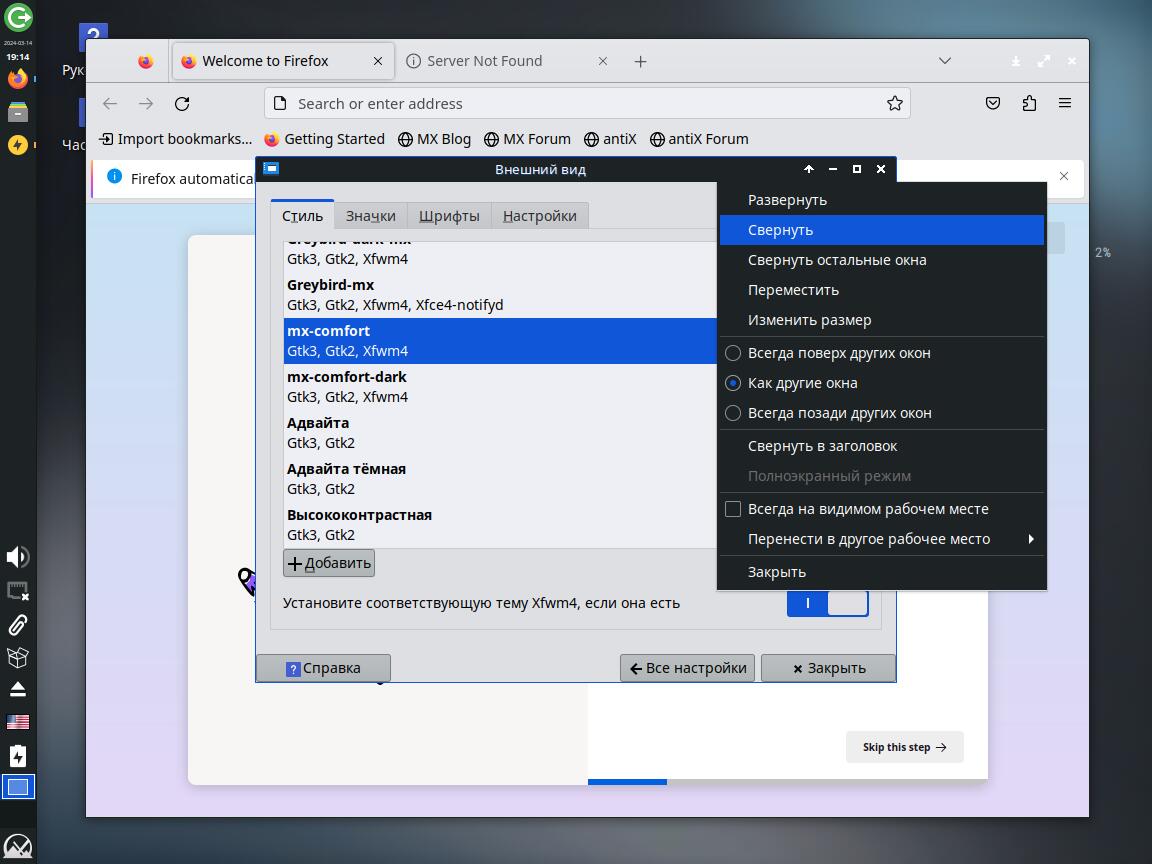Switch to Server Not Found tab

point(507,61)
